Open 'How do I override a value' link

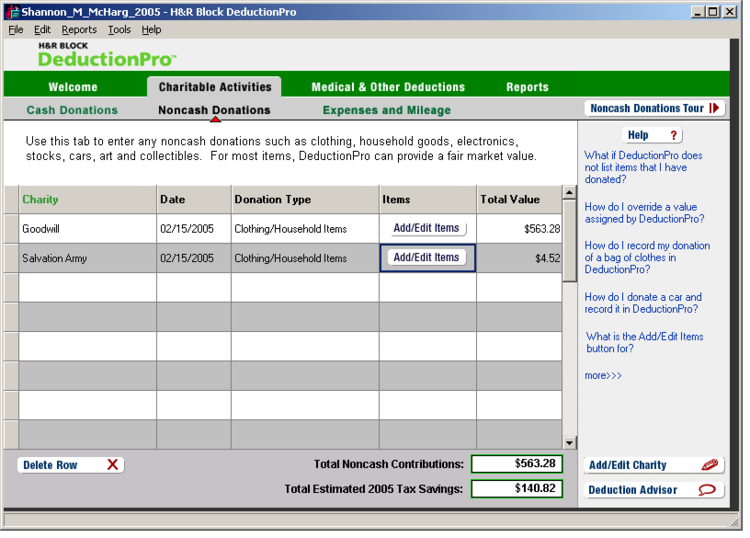click(x=644, y=213)
